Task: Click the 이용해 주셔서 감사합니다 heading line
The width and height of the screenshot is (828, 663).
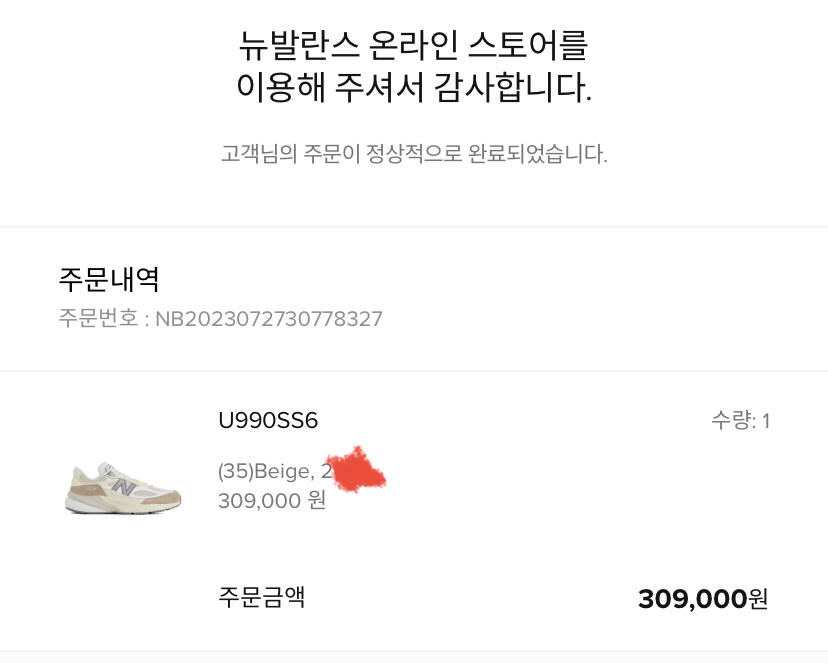Action: (x=413, y=89)
